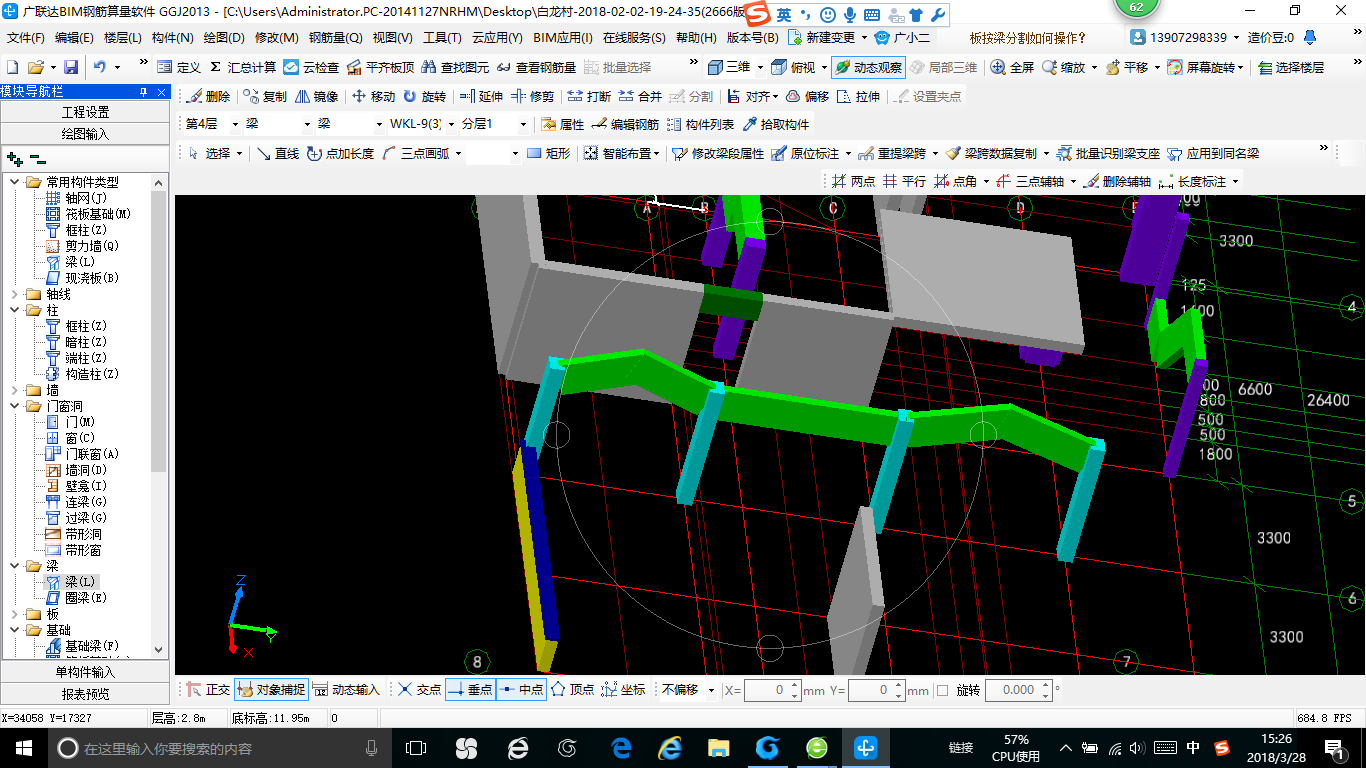Toggle 交点 intersection snap
Image resolution: width=1366 pixels, height=768 pixels.
[x=419, y=689]
